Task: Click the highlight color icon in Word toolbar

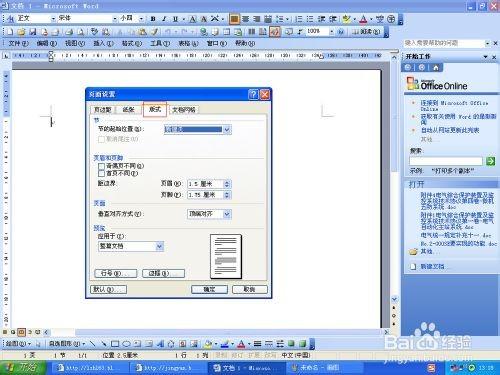Action: point(347,19)
